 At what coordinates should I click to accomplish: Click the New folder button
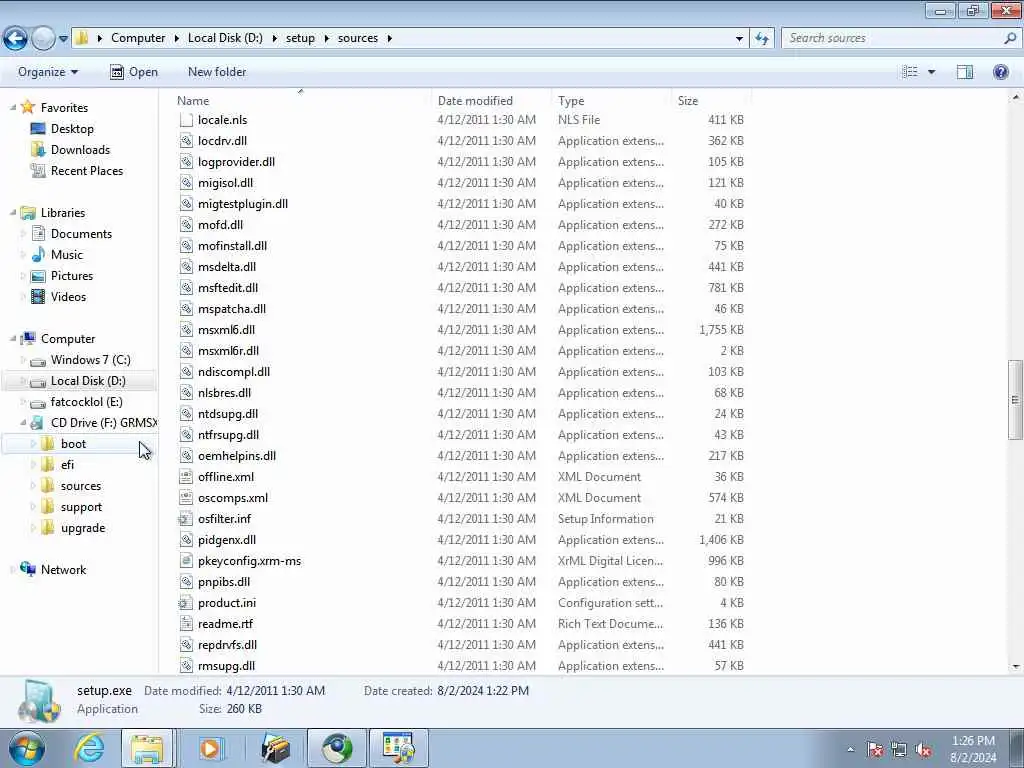point(217,72)
